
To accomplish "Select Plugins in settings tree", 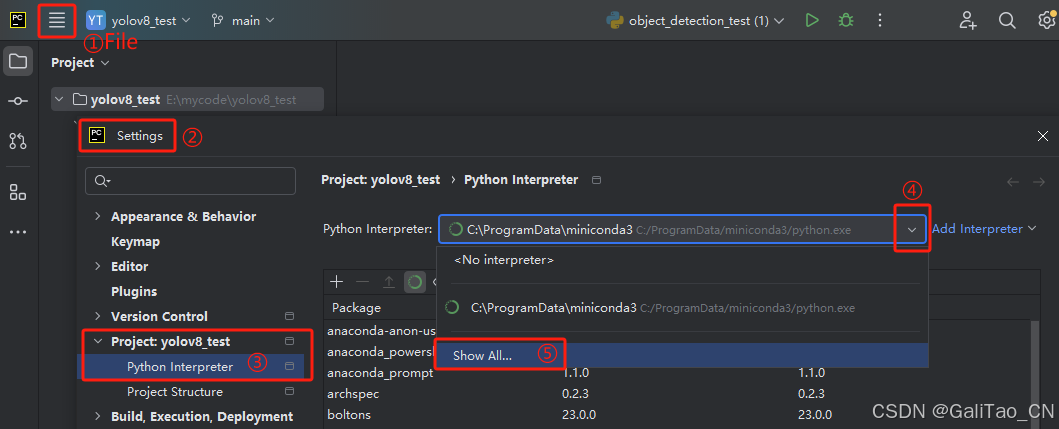I will [134, 292].
